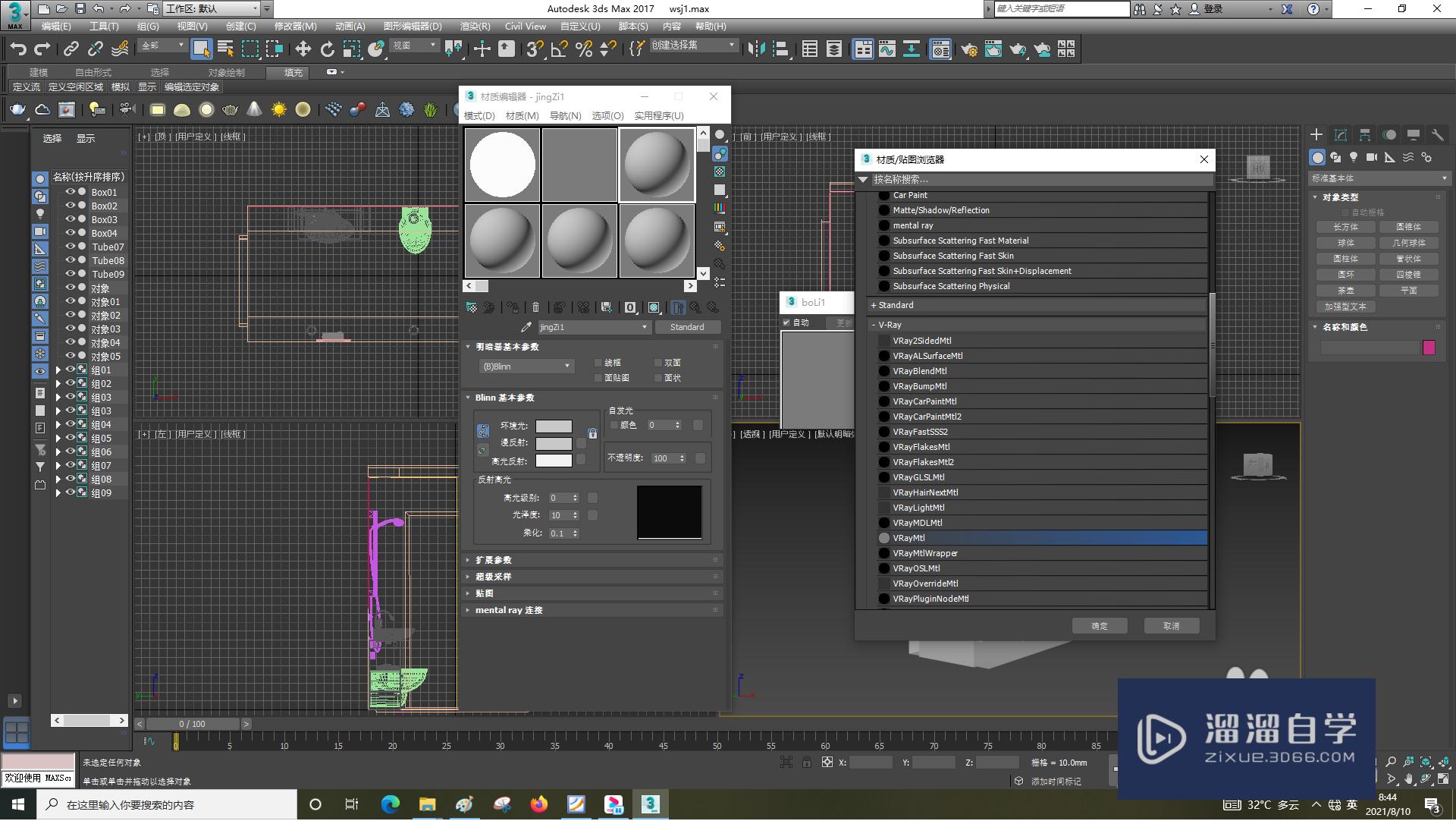The width and height of the screenshot is (1456, 821).
Task: Select VRayMtlWrapper in material list
Action: click(x=925, y=553)
